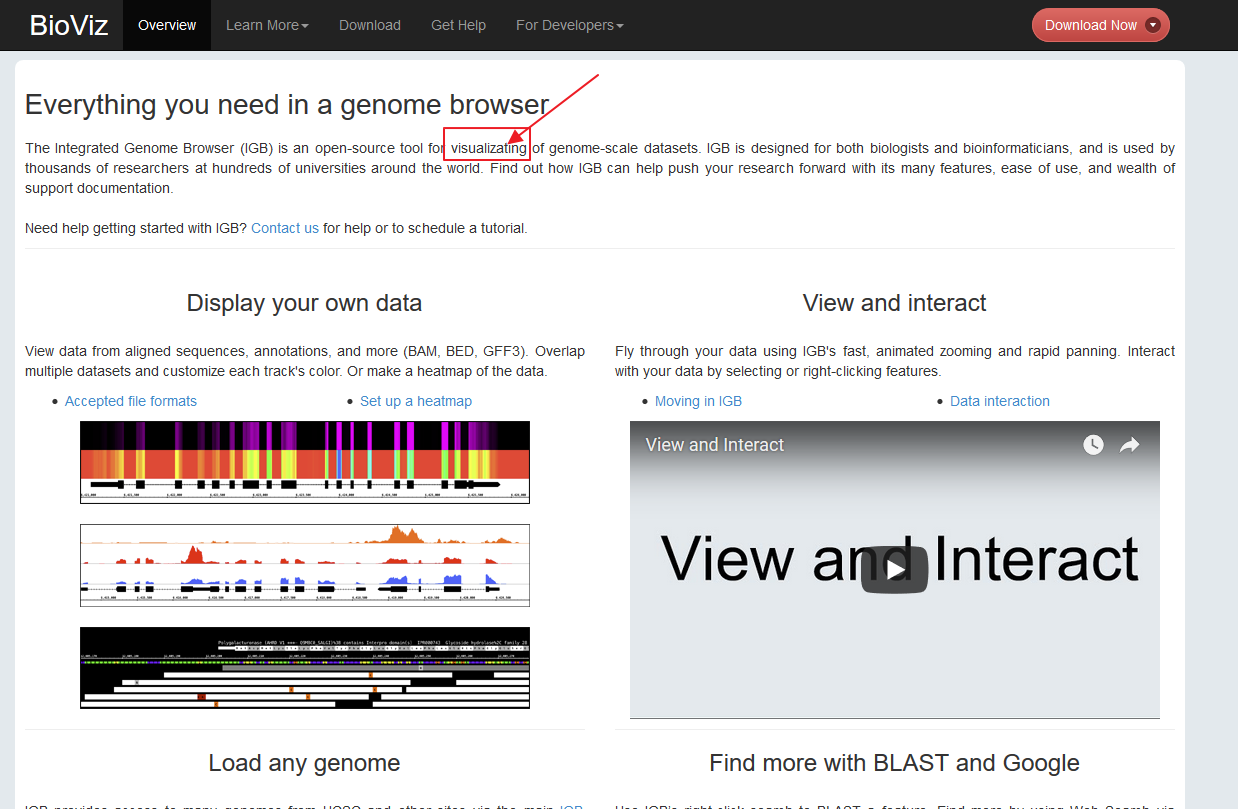
Task: Open the Set up a heatmap link
Action: click(416, 401)
